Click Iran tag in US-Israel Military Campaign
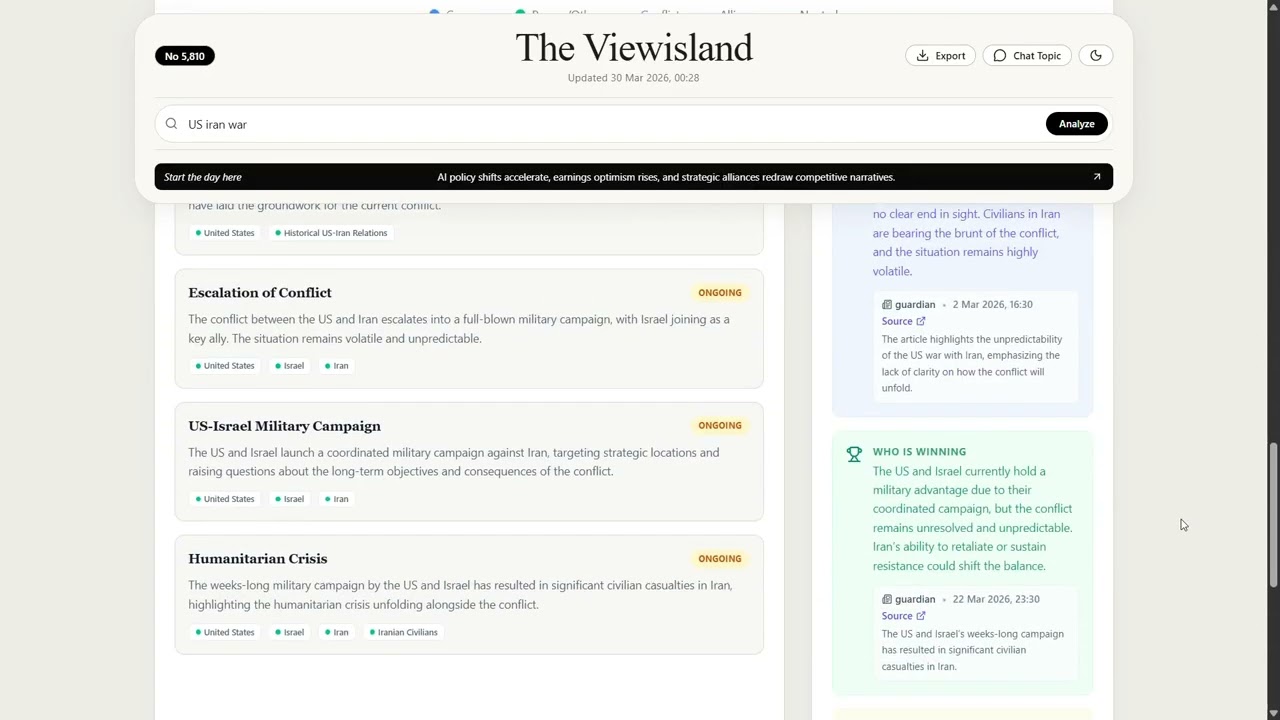The image size is (1280, 720). pyautogui.click(x=337, y=499)
